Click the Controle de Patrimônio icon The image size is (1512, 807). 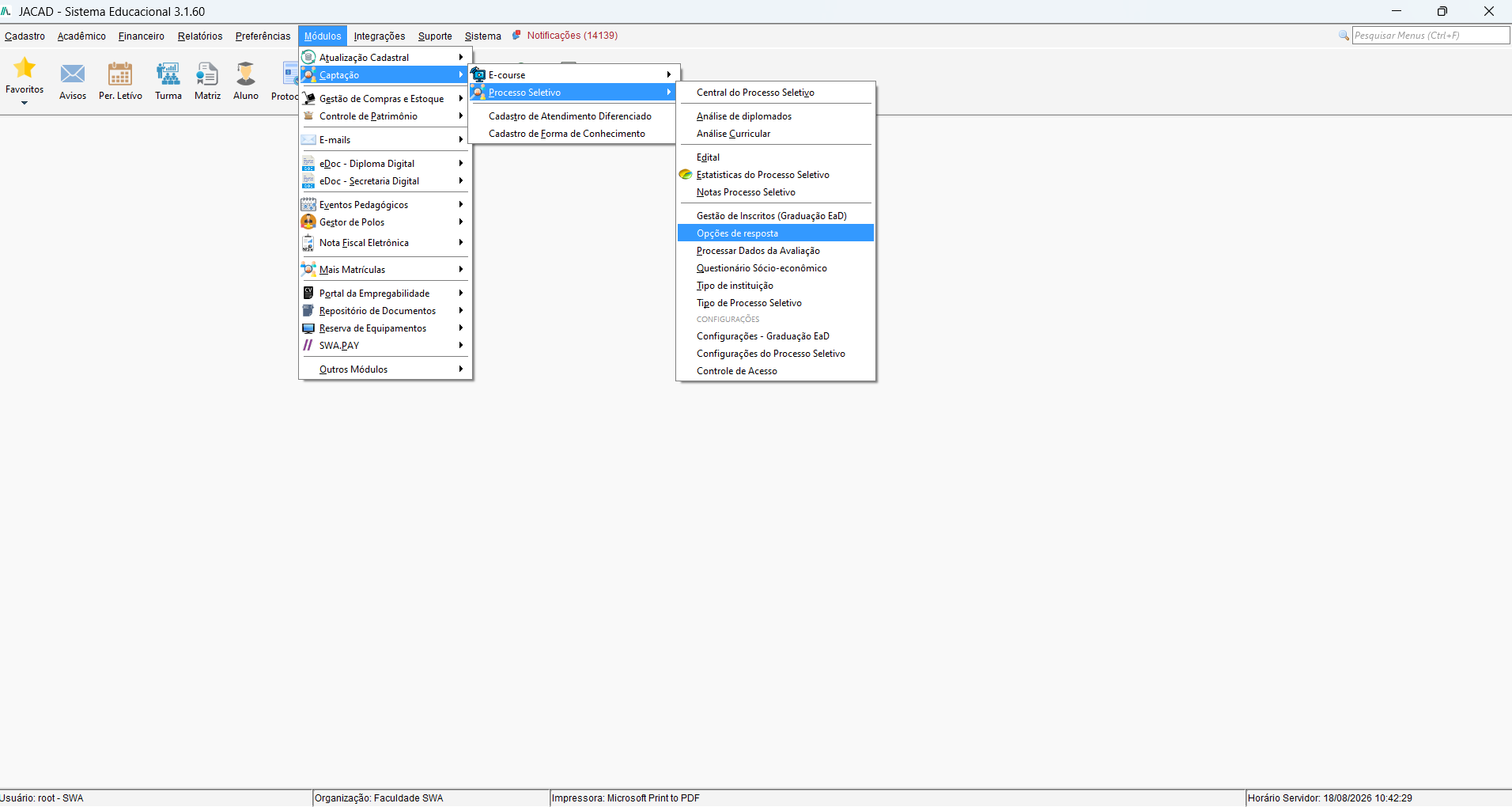click(x=308, y=116)
